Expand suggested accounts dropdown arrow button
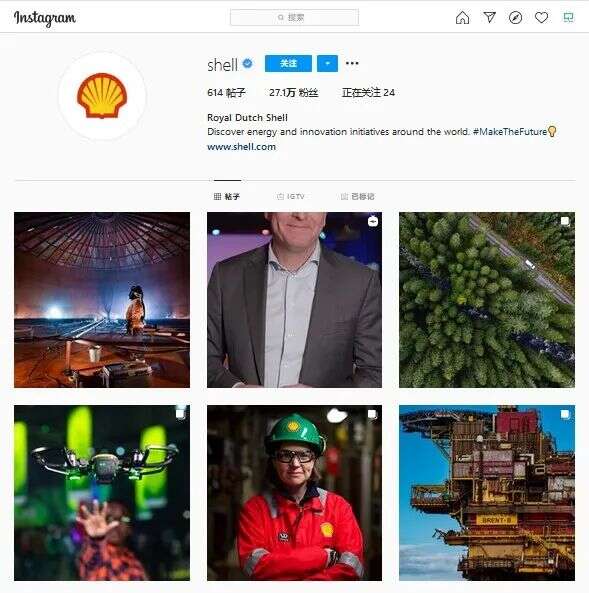The image size is (589, 593). coord(327,63)
